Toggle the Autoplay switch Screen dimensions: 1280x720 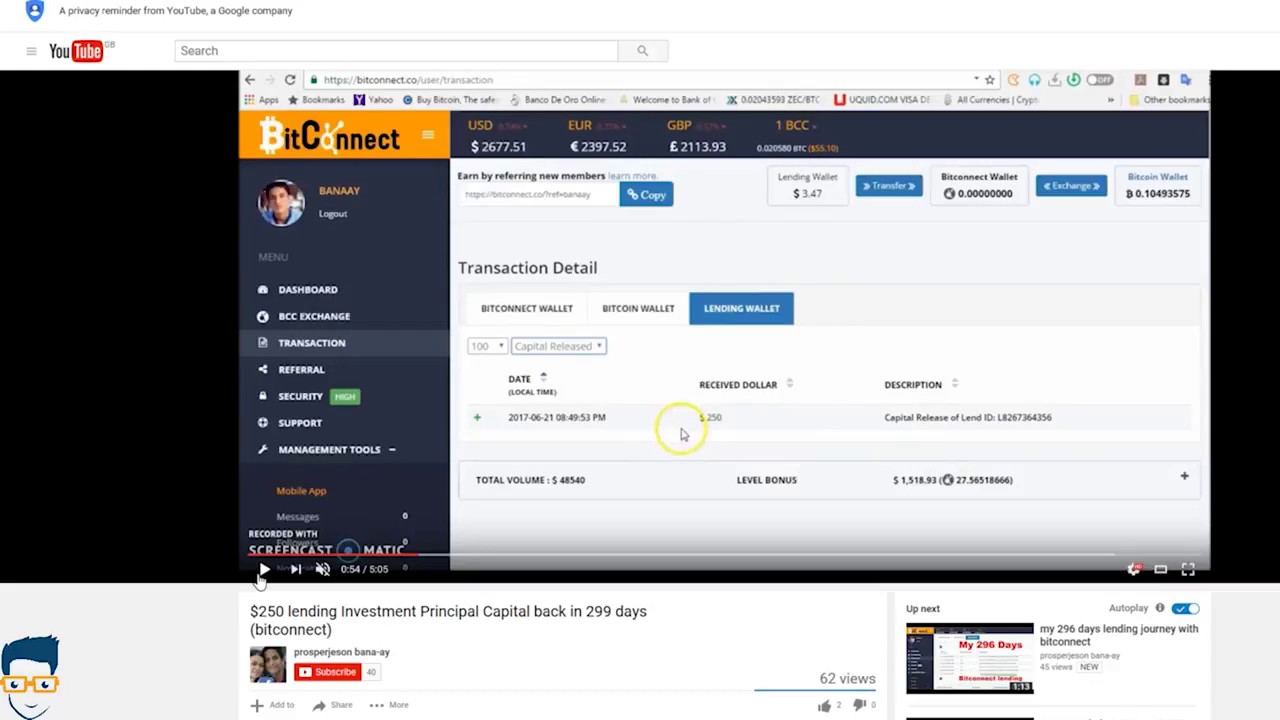pos(1185,608)
